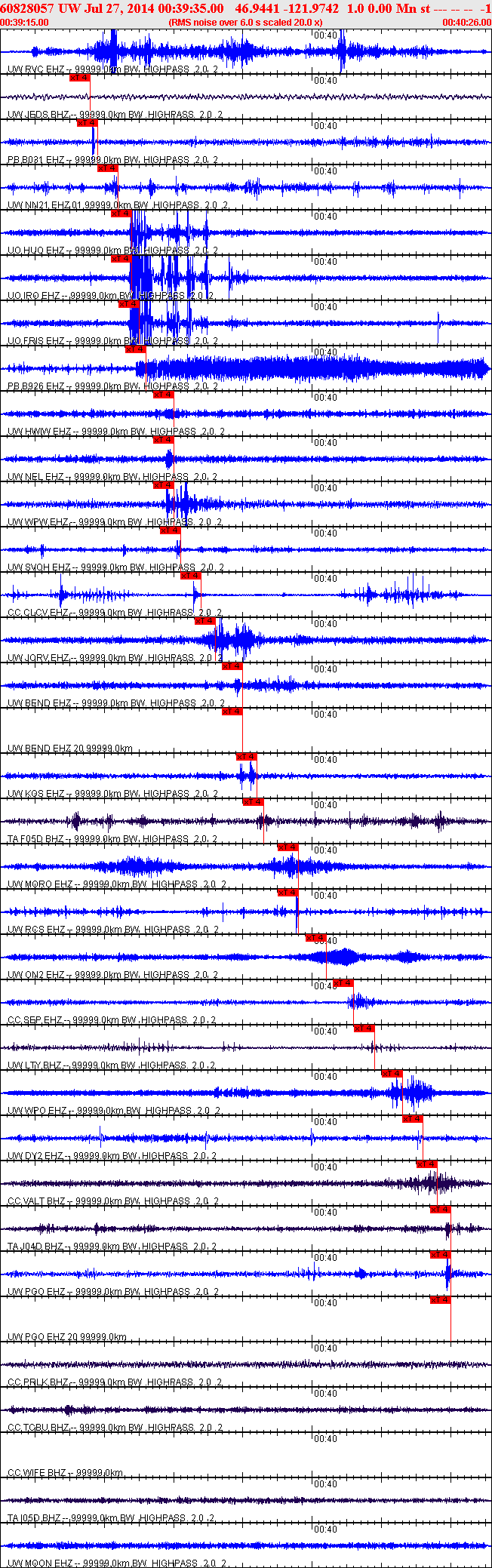Click the end time 00:40:26.00 label
Screen dimensions: 492x1568
pyautogui.click(x=466, y=23)
